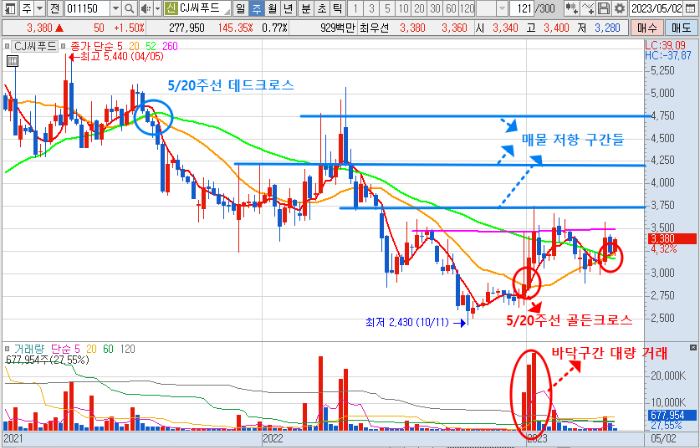Select the 년 yearly period tab

(288, 8)
